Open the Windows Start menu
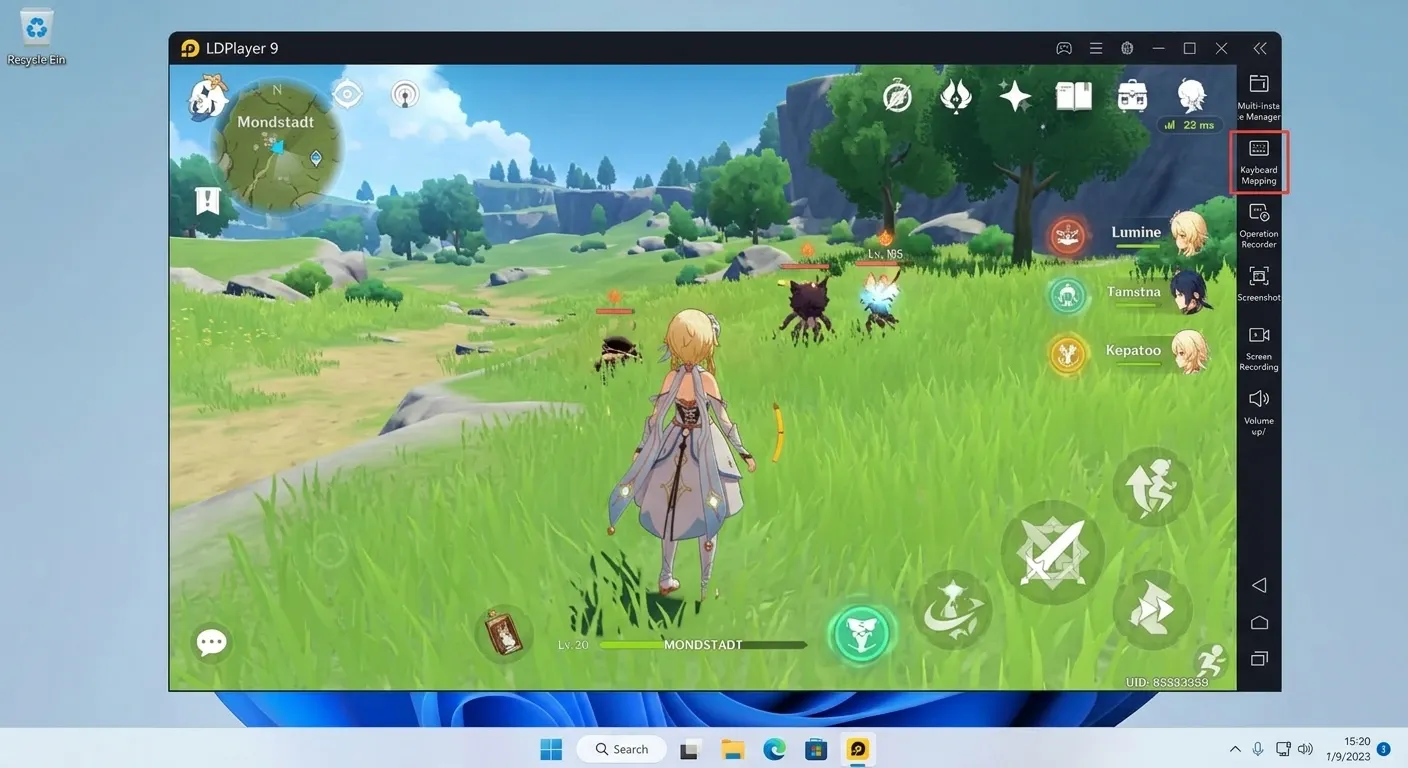Screen dimensions: 1408x768 point(551,749)
